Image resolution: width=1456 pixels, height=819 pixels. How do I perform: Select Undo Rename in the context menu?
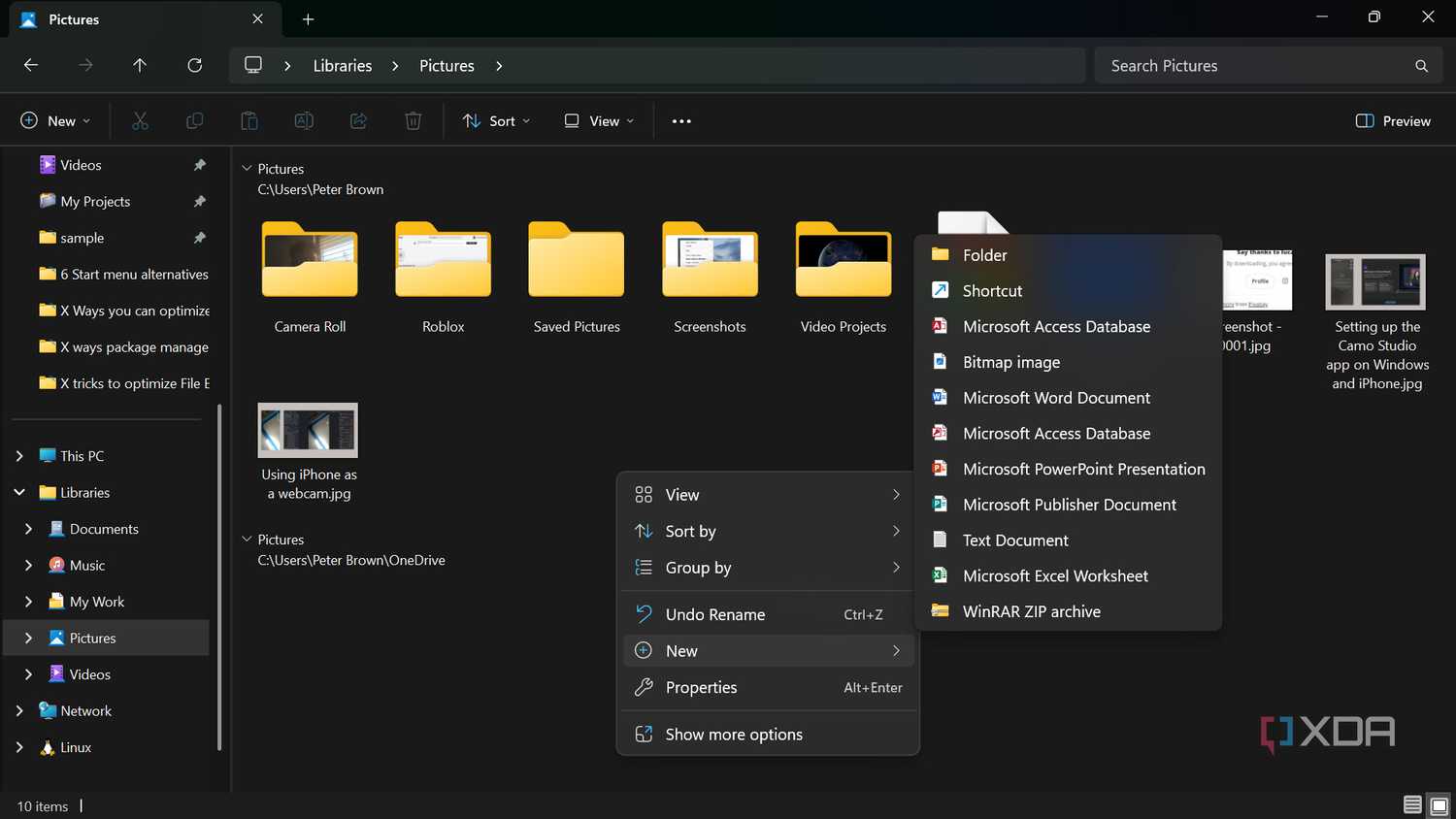768,614
